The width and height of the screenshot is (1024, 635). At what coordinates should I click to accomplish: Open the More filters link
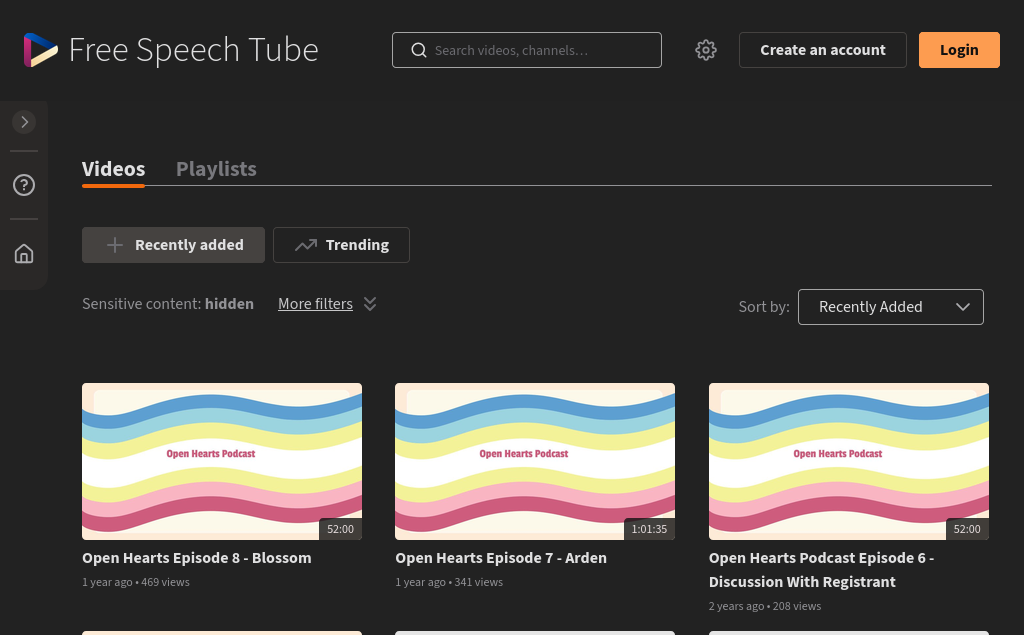coord(315,304)
